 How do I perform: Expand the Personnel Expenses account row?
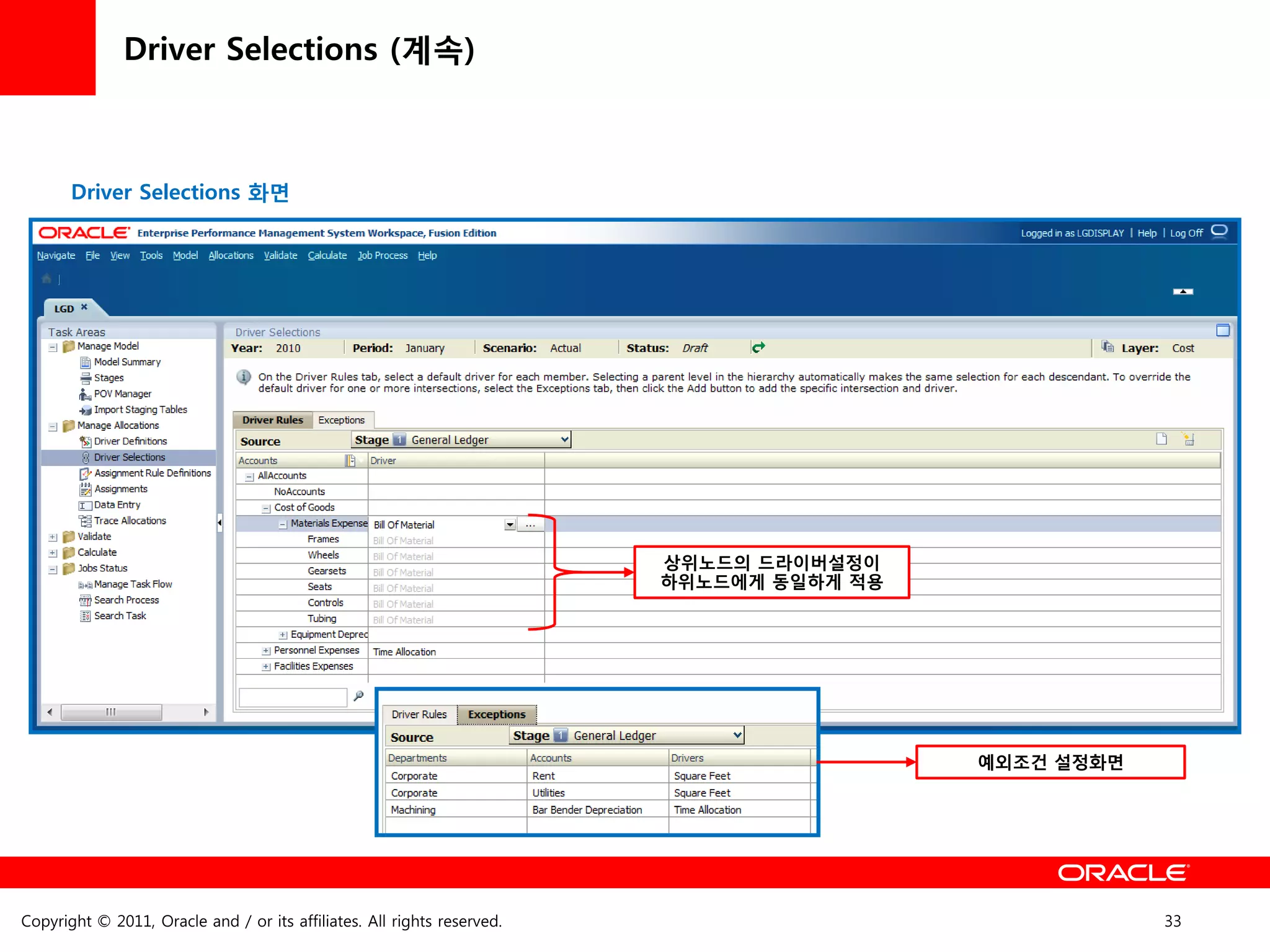(x=266, y=651)
